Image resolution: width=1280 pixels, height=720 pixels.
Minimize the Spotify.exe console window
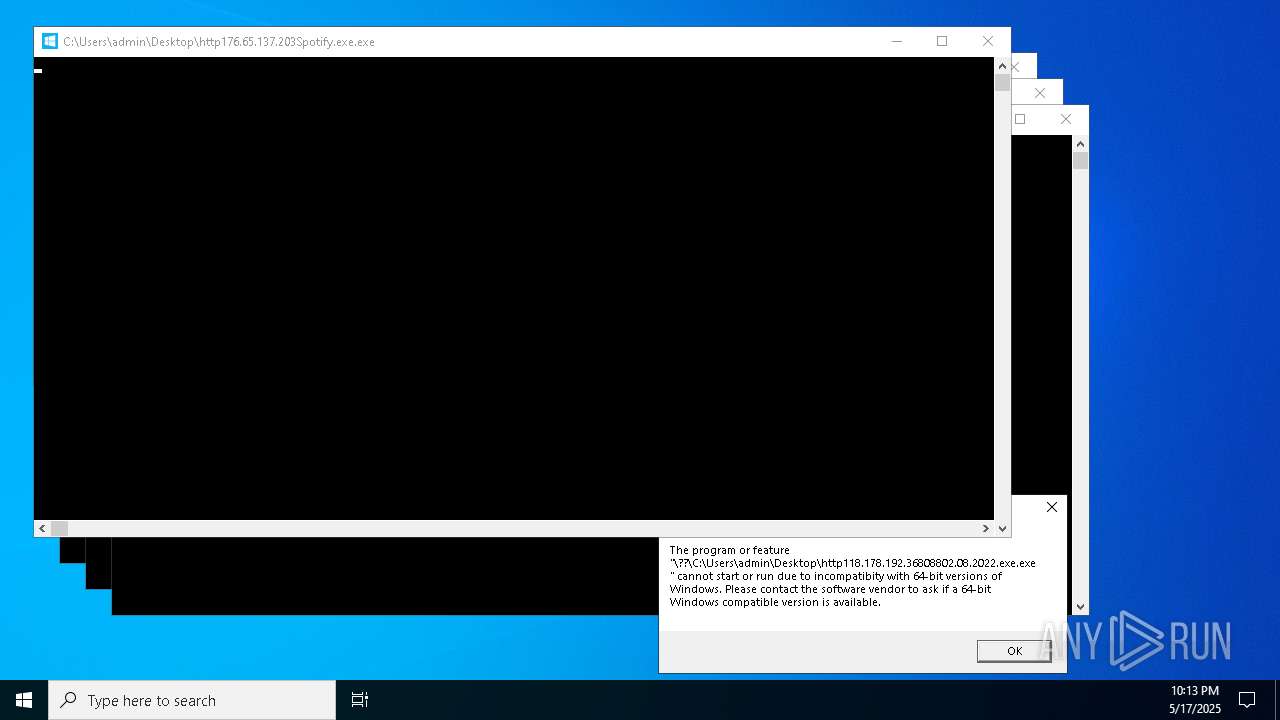tap(896, 41)
